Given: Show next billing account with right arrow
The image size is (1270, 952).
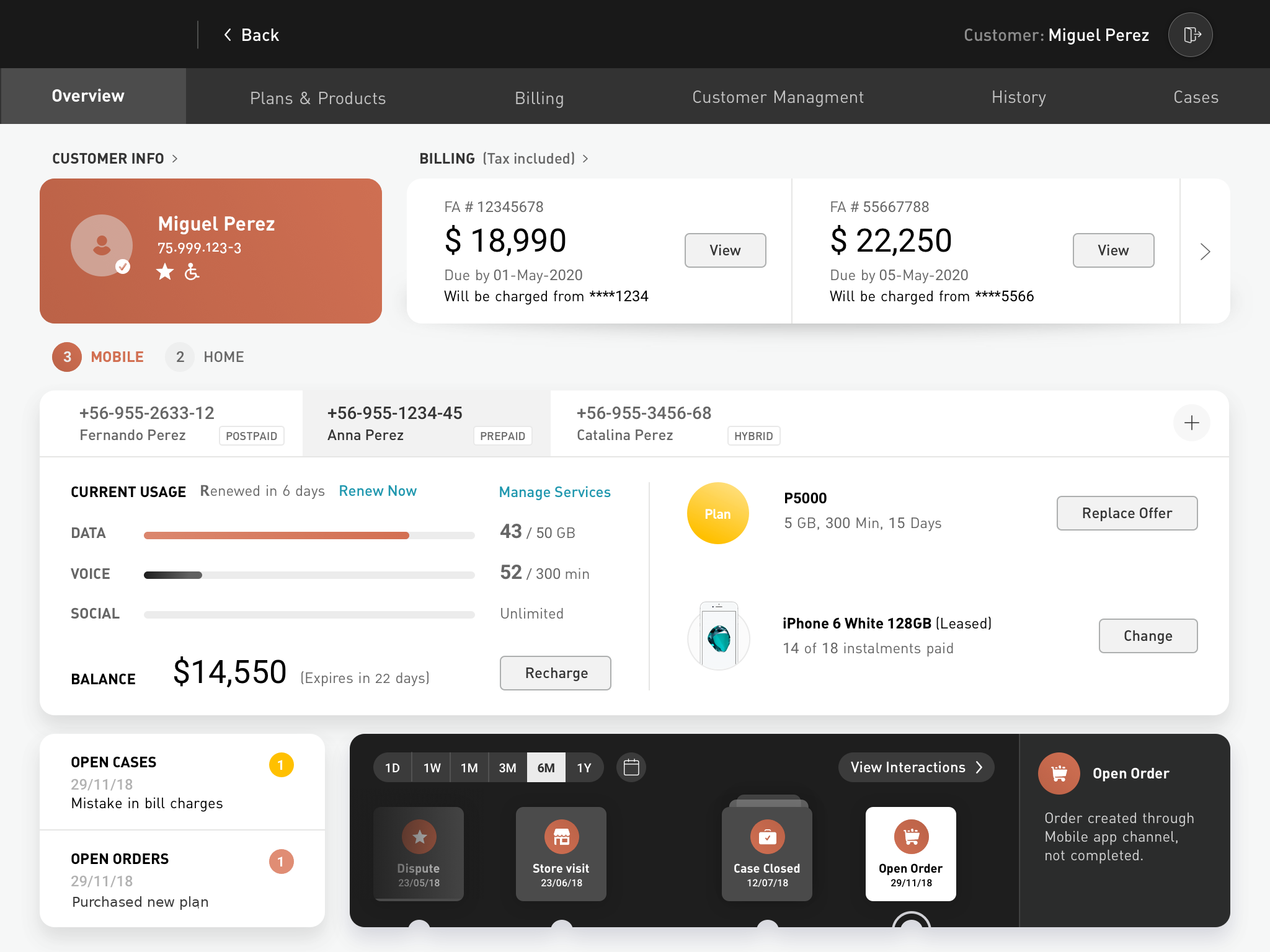Looking at the screenshot, I should pyautogui.click(x=1205, y=251).
